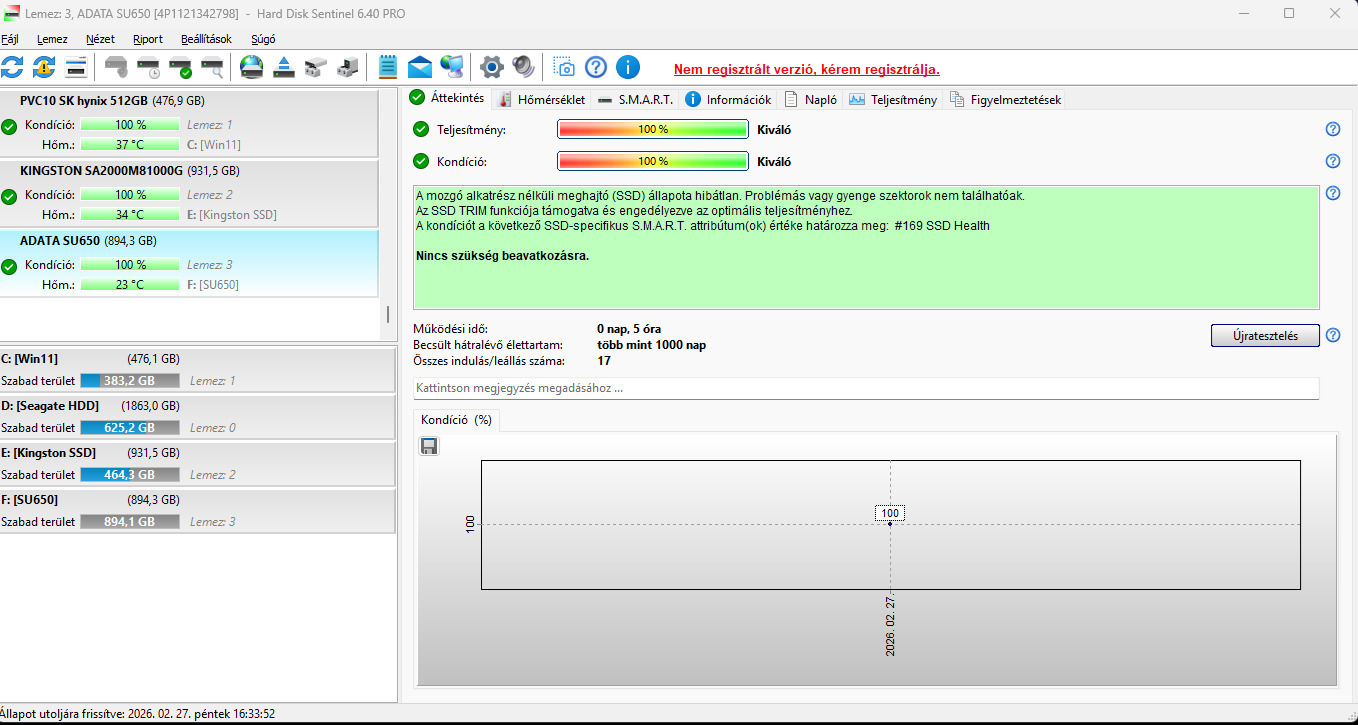Click the camera screenshot toolbar icon
Screen dimensions: 1358x725
(x=564, y=68)
